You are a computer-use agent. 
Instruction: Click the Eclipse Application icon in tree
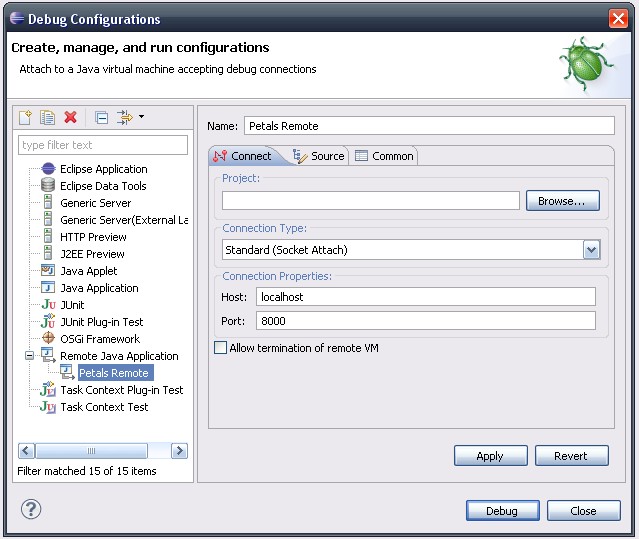point(48,169)
